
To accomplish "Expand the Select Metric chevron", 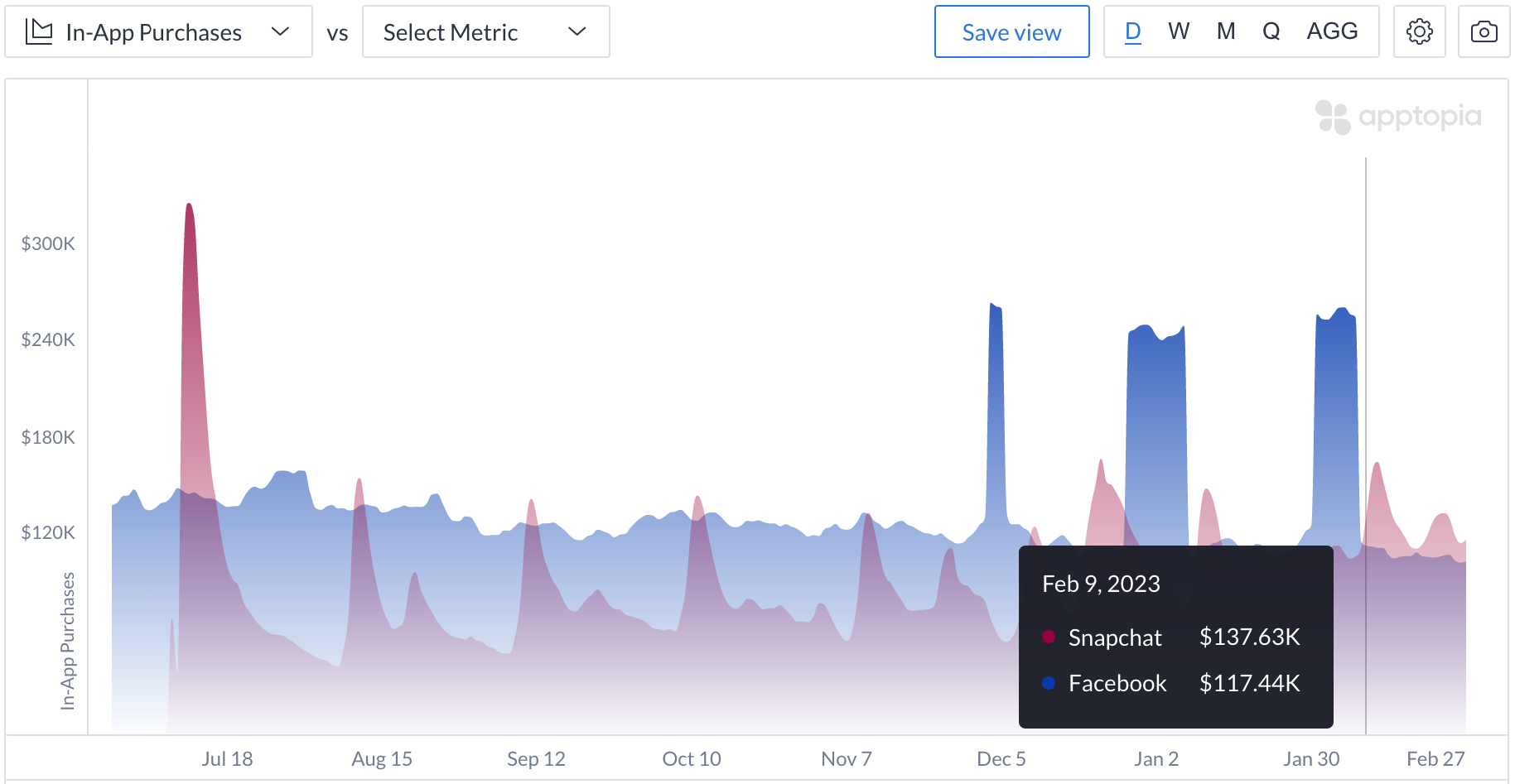I will 577,31.
